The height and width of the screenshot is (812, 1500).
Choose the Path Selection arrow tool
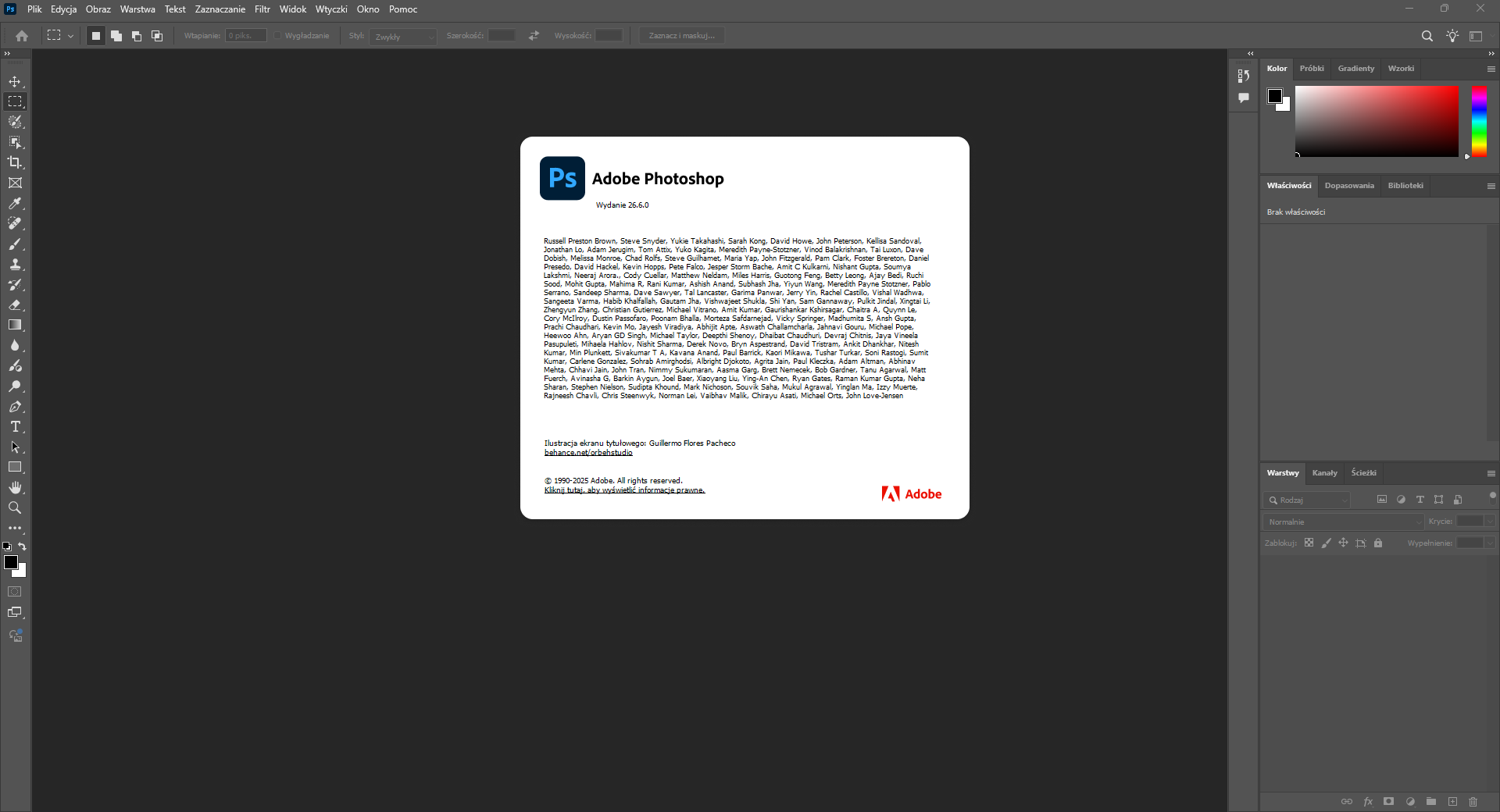(15, 447)
